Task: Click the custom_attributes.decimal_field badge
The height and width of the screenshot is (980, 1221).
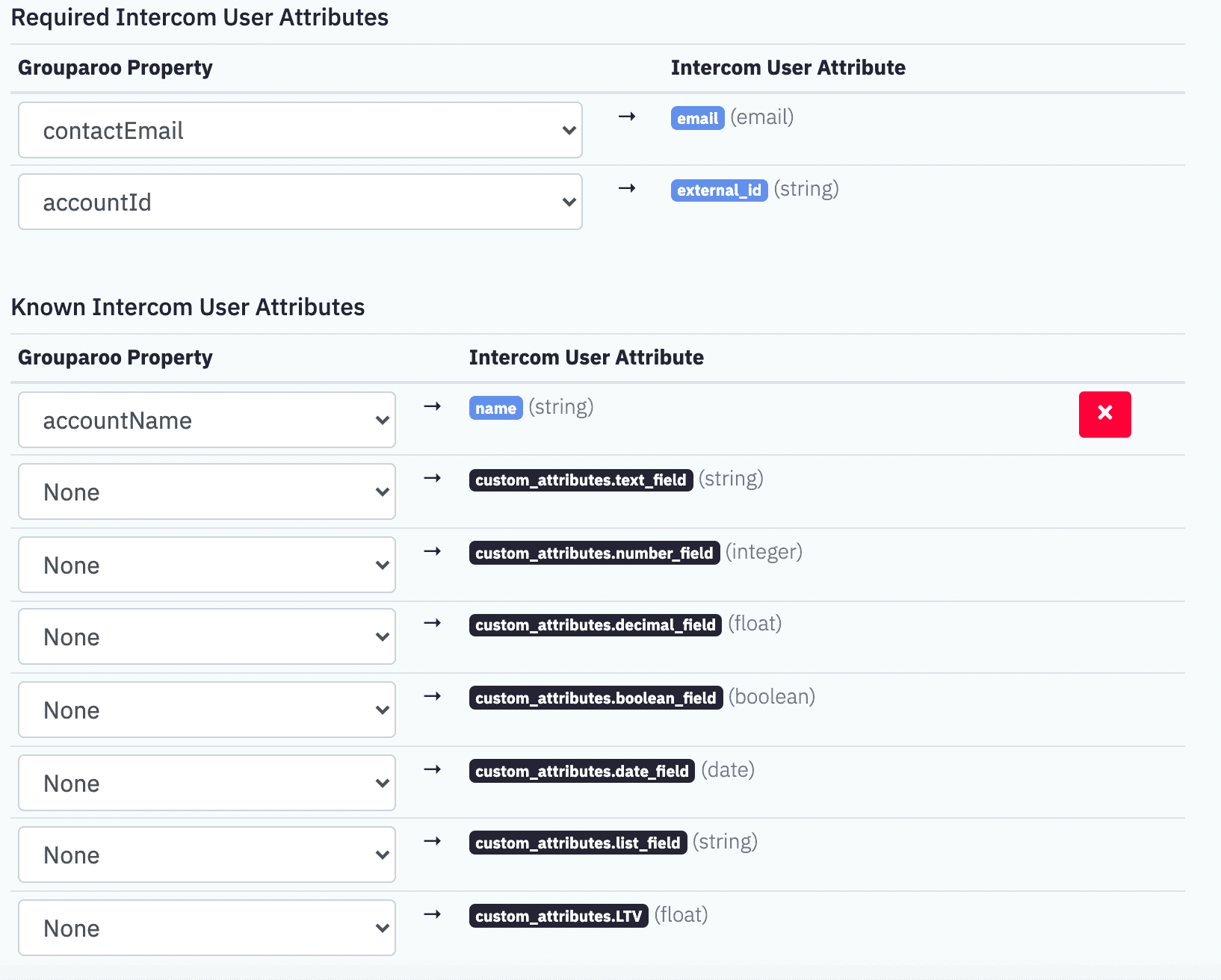Action: (x=596, y=624)
